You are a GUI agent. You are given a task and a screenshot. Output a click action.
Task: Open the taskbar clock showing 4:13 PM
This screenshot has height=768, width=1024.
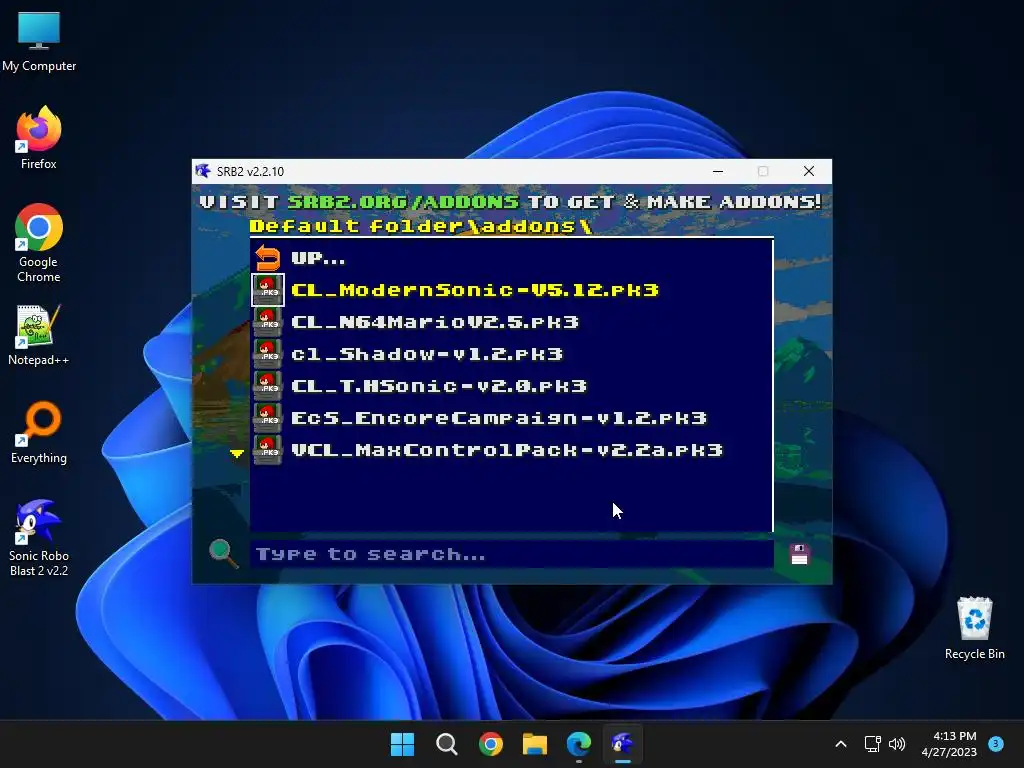[949, 744]
